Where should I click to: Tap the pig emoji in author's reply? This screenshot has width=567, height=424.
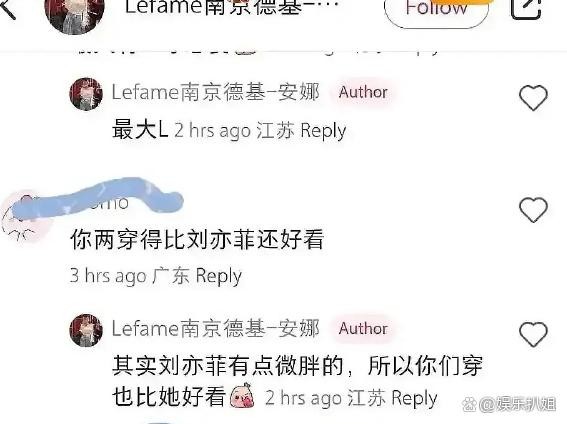[242, 396]
